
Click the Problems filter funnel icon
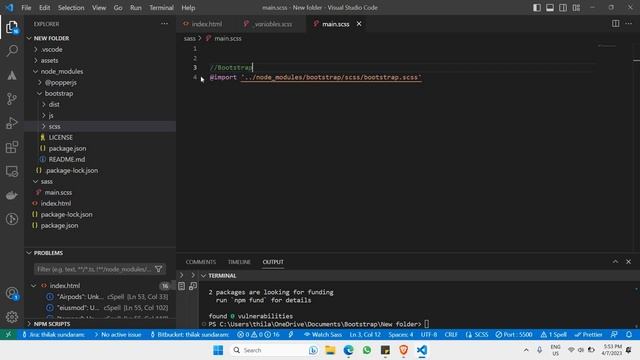click(x=159, y=269)
